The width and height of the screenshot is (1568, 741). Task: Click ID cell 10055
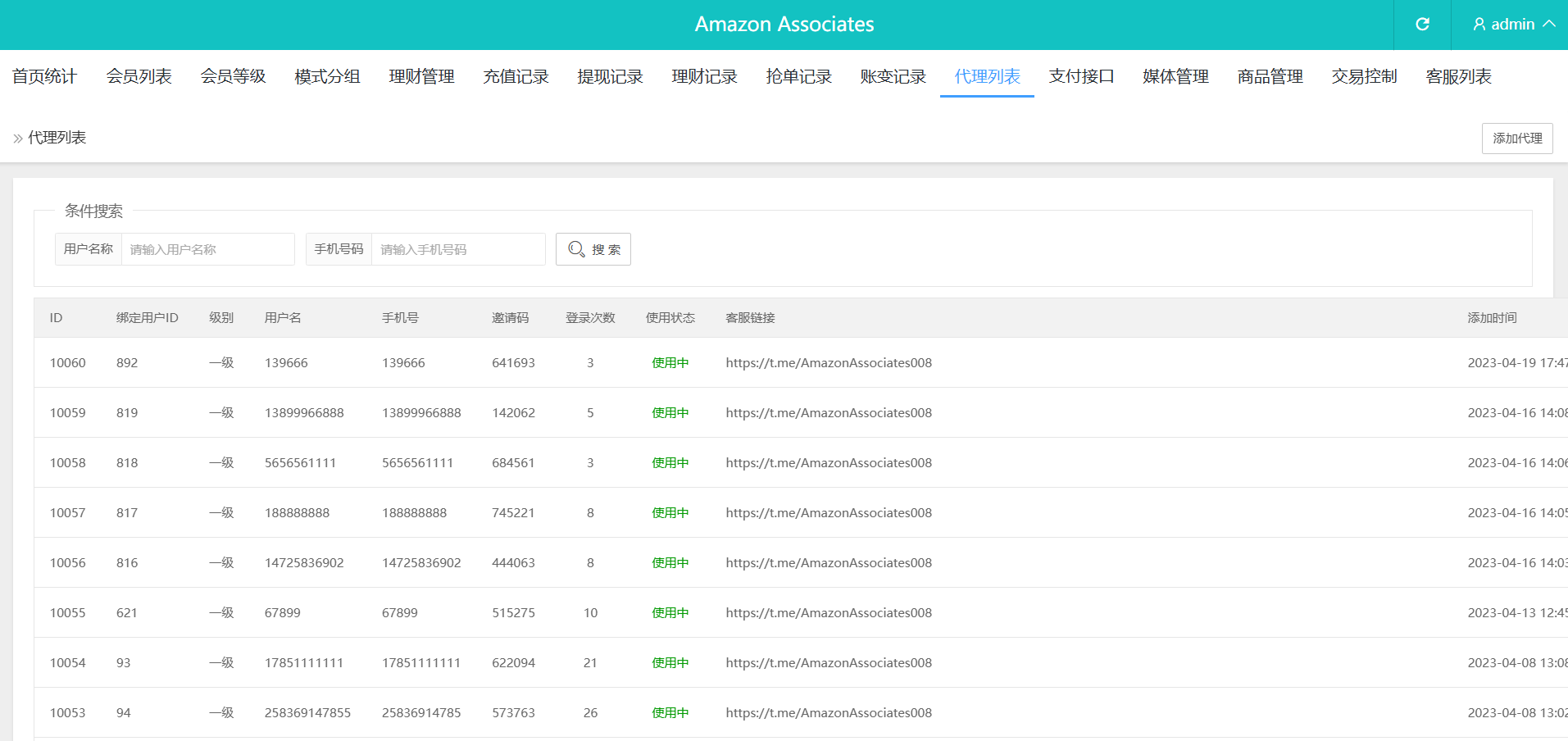pyautogui.click(x=67, y=612)
